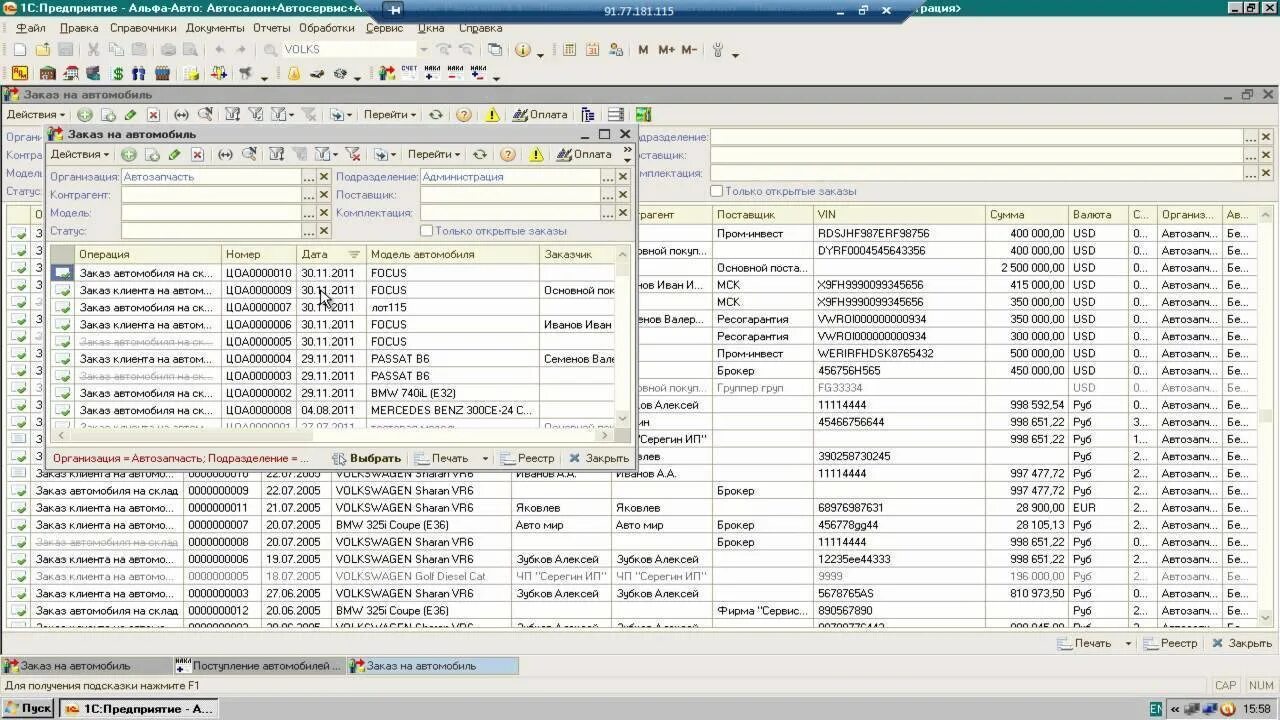Click Edit pencil icon in front order window
This screenshot has width=1280, height=720.
[x=174, y=154]
